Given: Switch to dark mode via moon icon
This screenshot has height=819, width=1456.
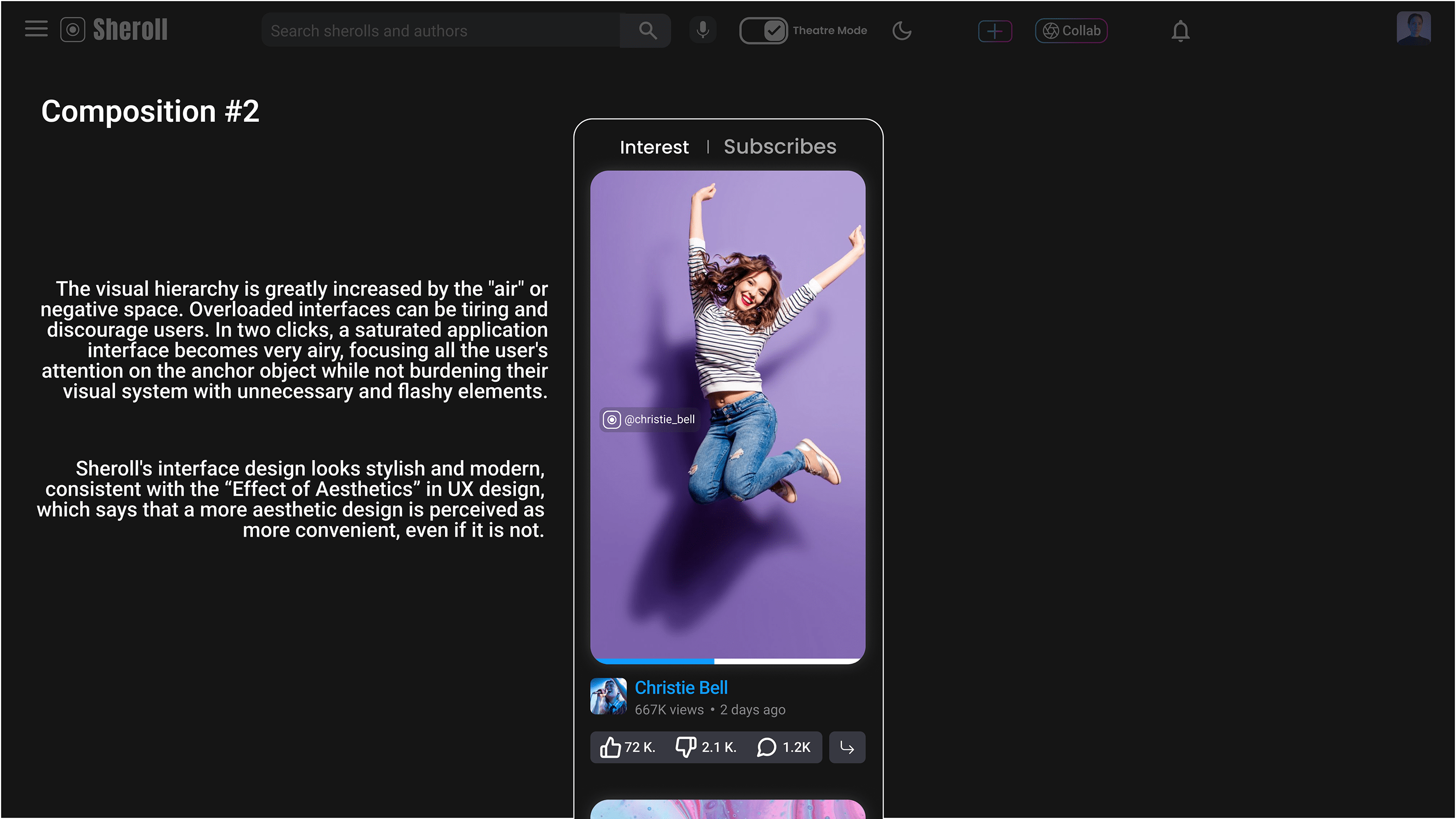Looking at the screenshot, I should click(x=902, y=31).
